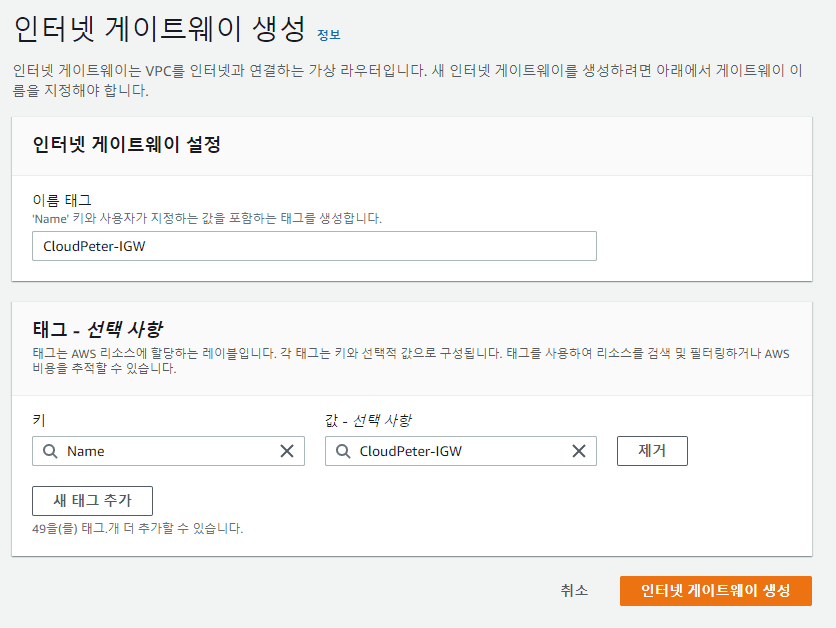Cancel with the 취소 button
The image size is (836, 628).
click(x=574, y=590)
